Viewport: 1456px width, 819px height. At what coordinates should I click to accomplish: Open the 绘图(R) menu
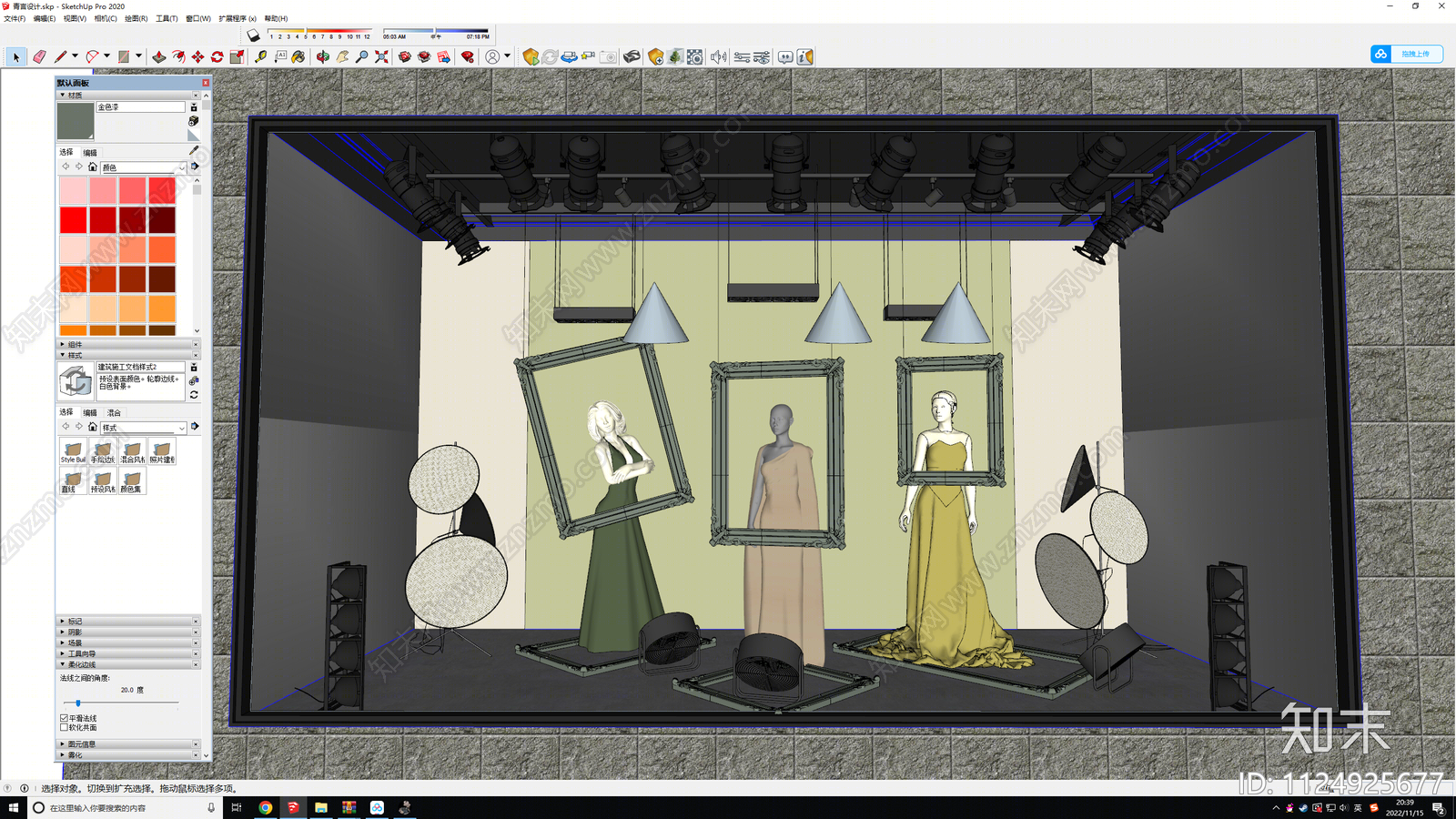tap(136, 18)
